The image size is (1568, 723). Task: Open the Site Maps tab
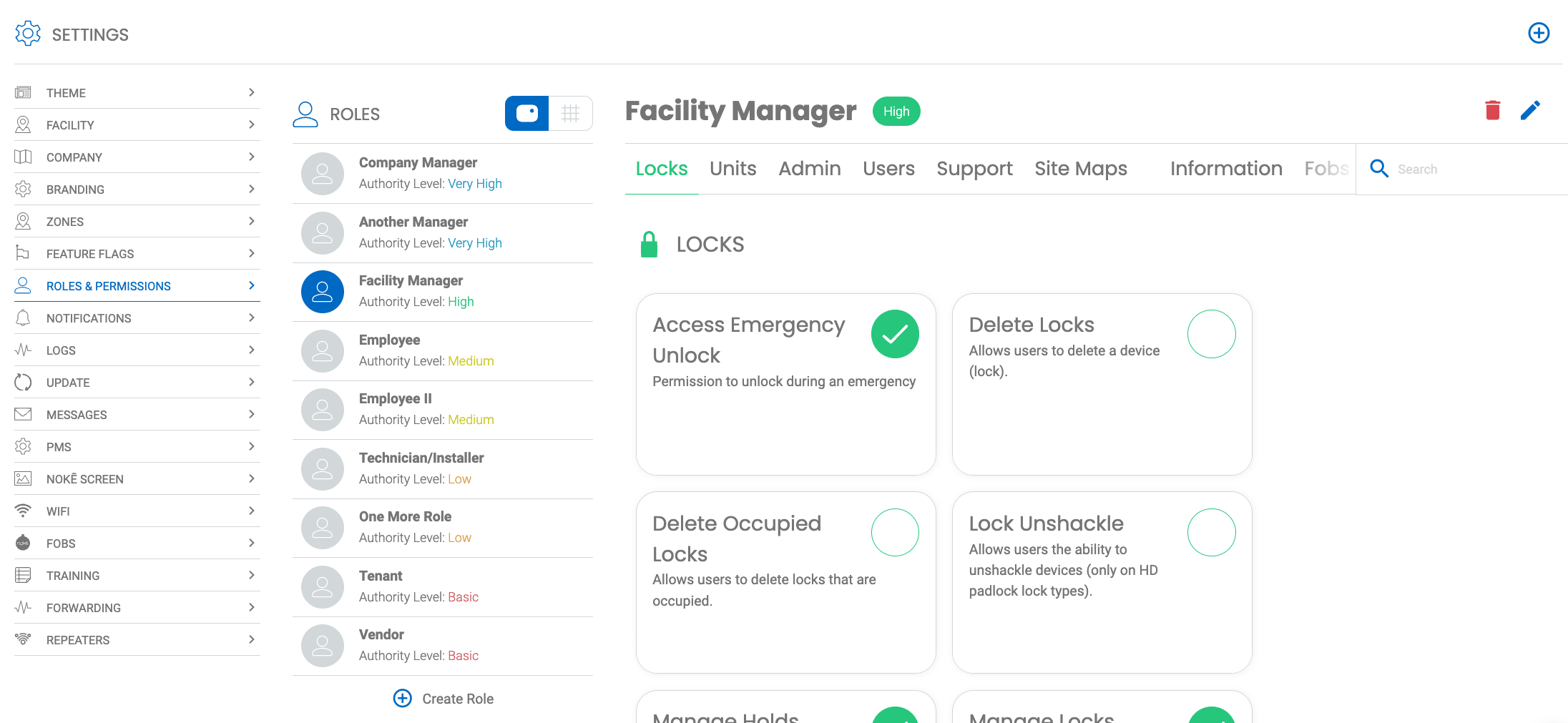pos(1080,169)
